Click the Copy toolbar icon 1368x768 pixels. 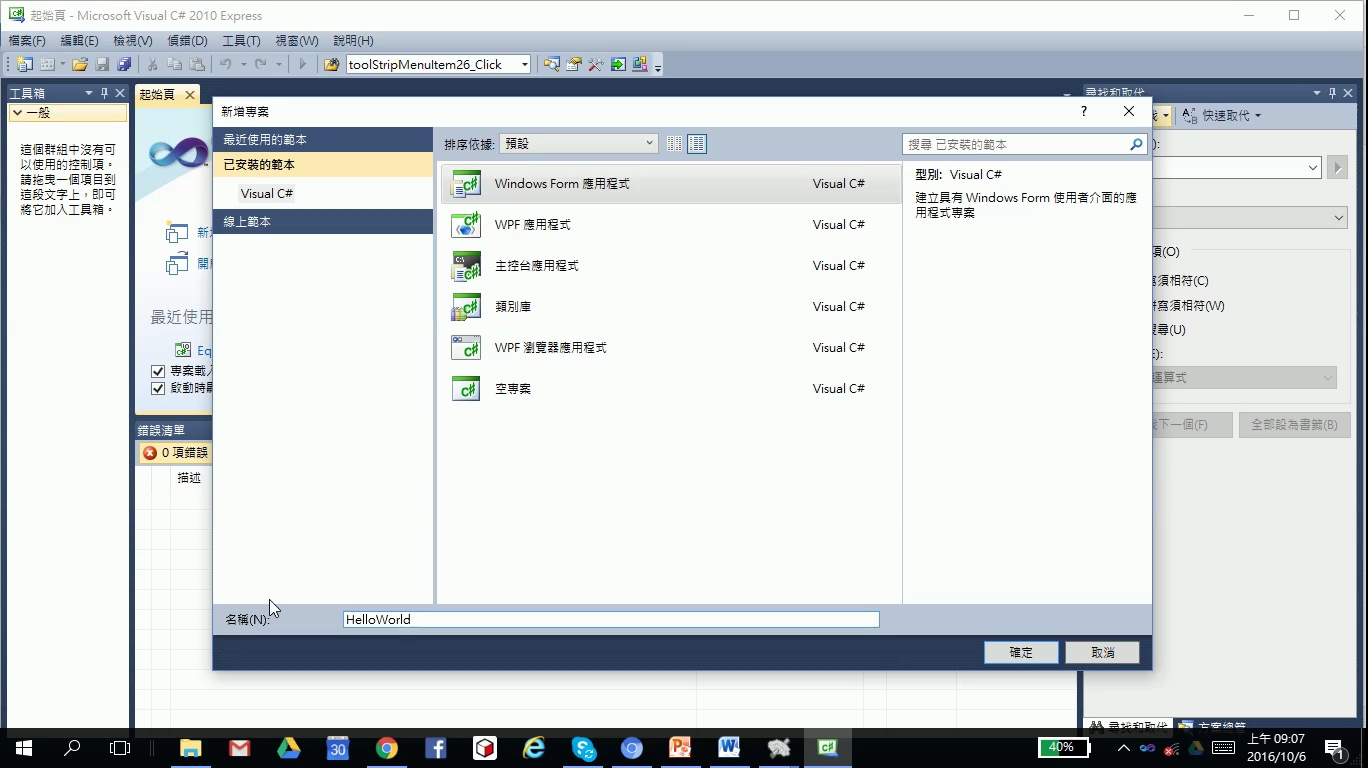tap(175, 64)
